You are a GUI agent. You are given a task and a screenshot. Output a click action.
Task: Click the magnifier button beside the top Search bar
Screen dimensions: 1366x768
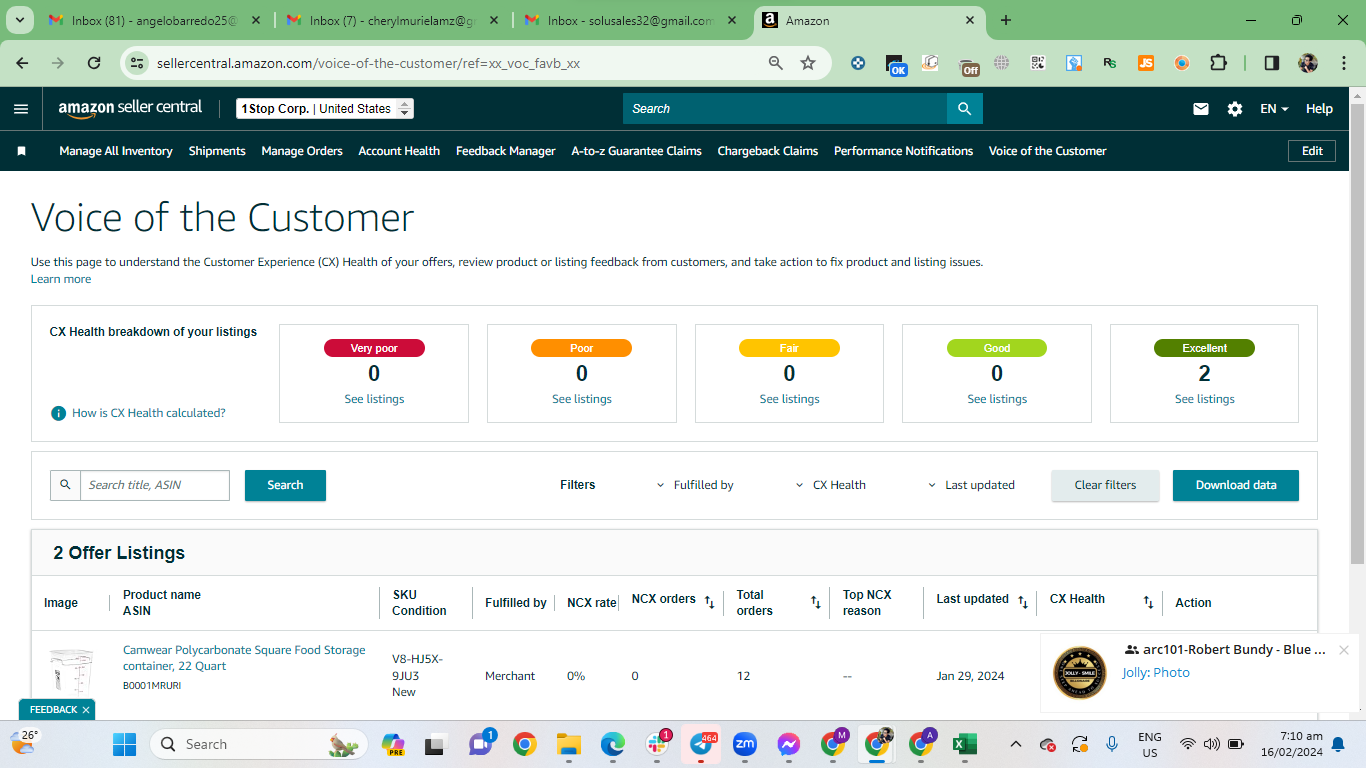pyautogui.click(x=965, y=109)
